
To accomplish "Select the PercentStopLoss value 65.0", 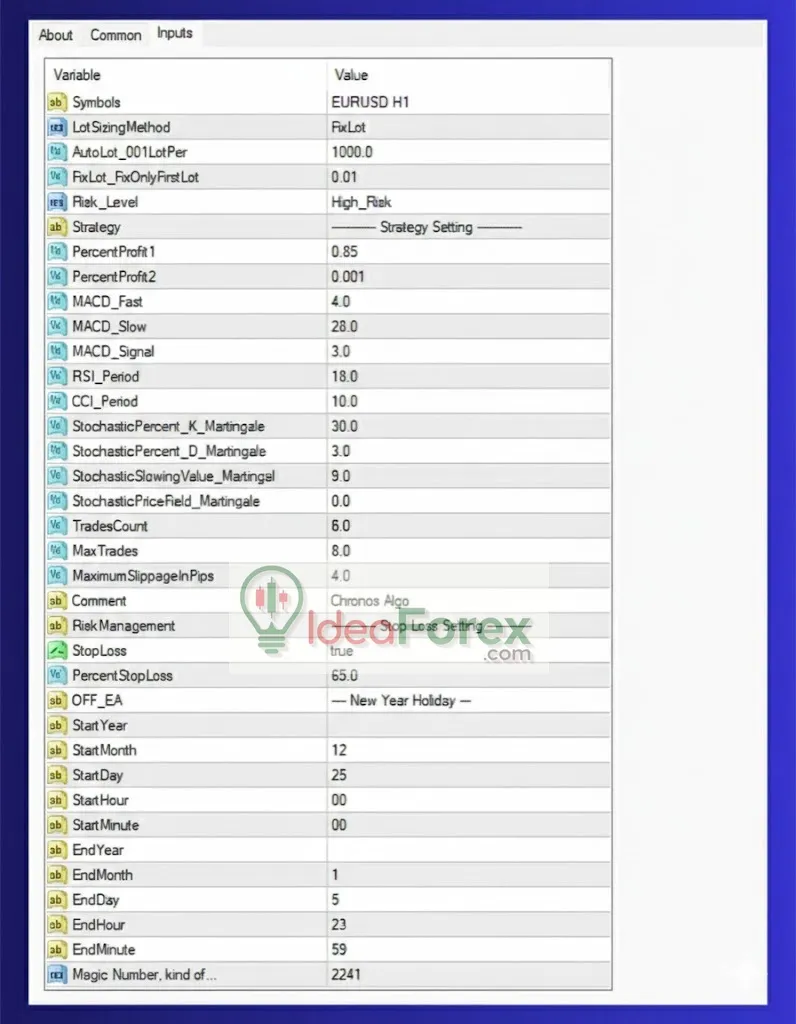I will click(x=344, y=675).
